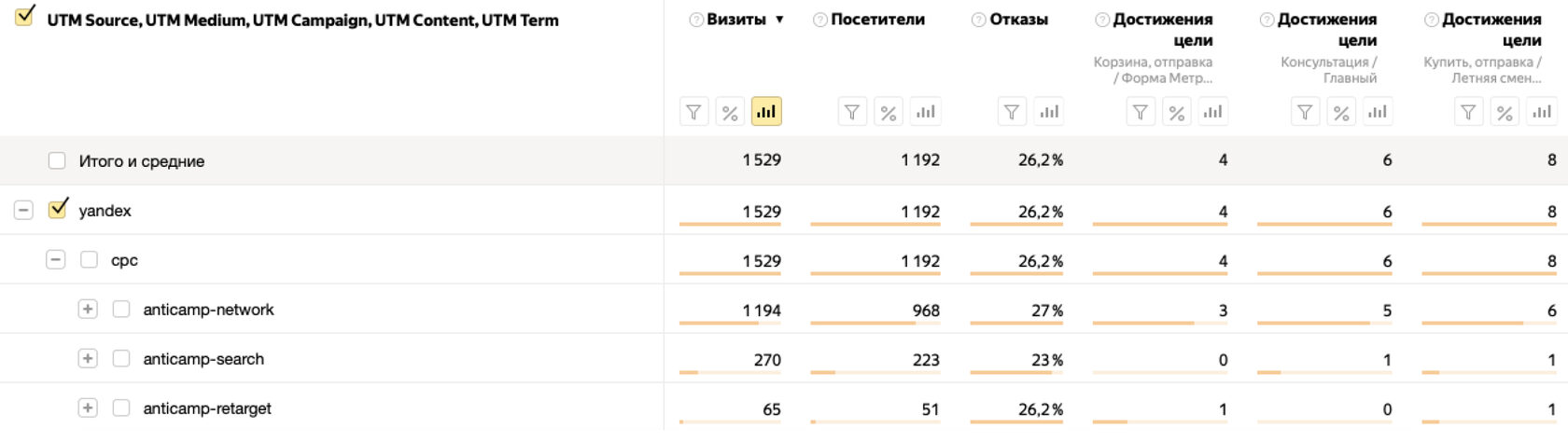Click percent icon under Консультация goal column

point(1341,112)
